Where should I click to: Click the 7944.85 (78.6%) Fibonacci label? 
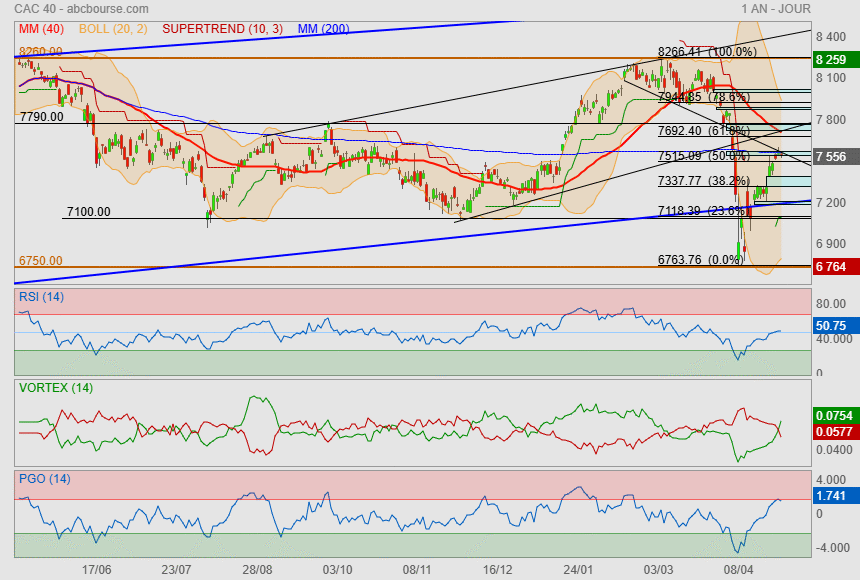tap(704, 97)
